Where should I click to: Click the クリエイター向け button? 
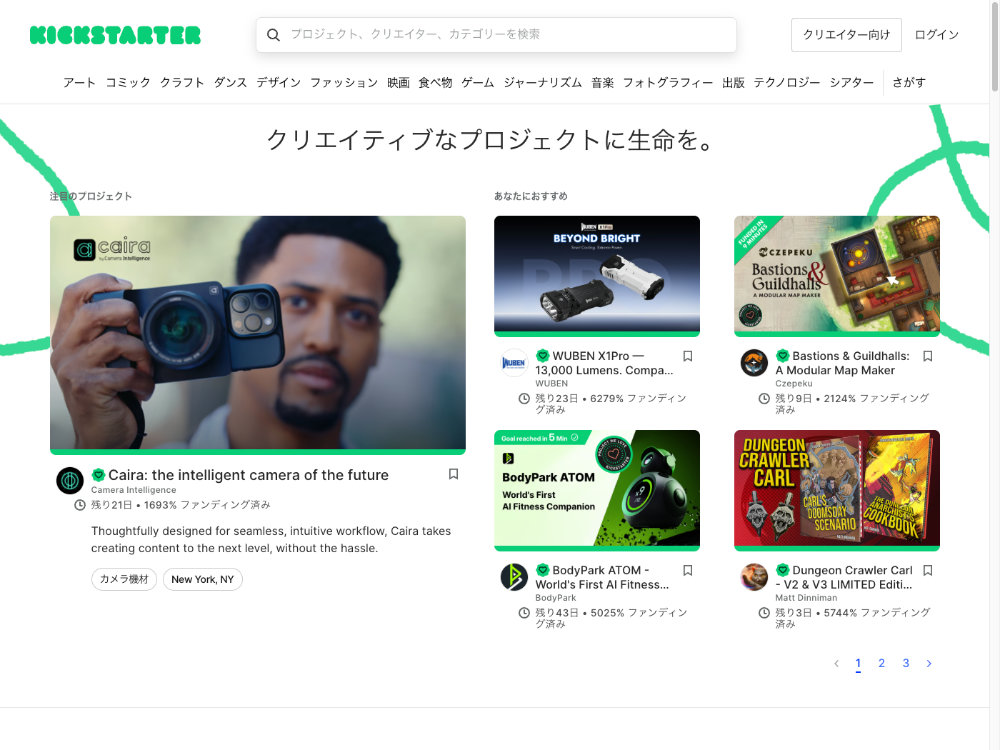pos(846,35)
